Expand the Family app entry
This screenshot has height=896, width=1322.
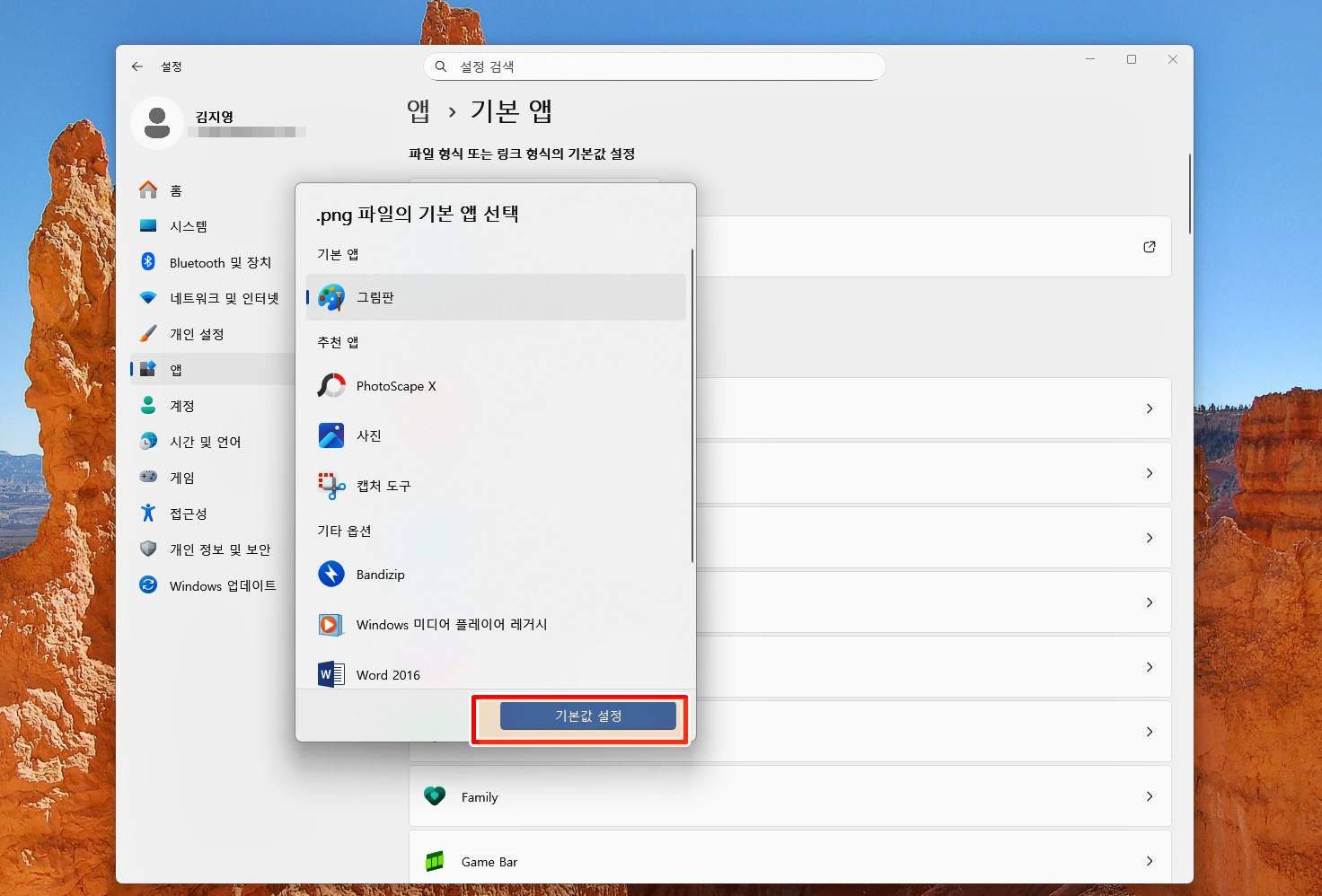(790, 796)
